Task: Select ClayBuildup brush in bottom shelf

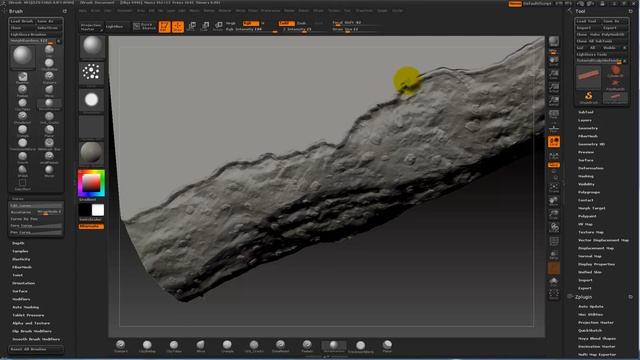Action: click(x=147, y=346)
